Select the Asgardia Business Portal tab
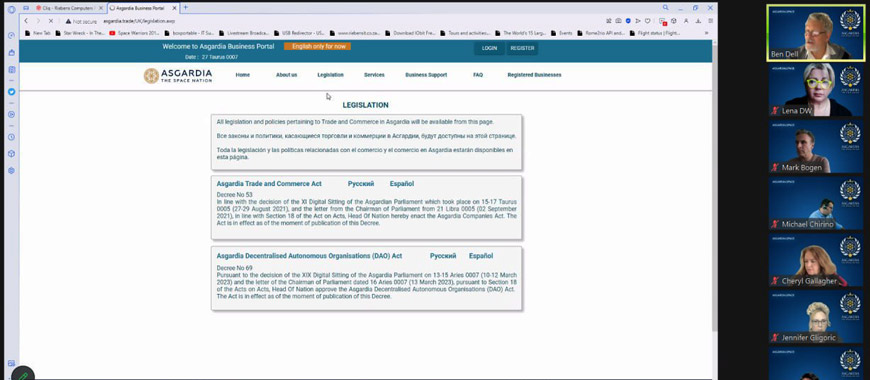This screenshot has width=870, height=380. 143,8
